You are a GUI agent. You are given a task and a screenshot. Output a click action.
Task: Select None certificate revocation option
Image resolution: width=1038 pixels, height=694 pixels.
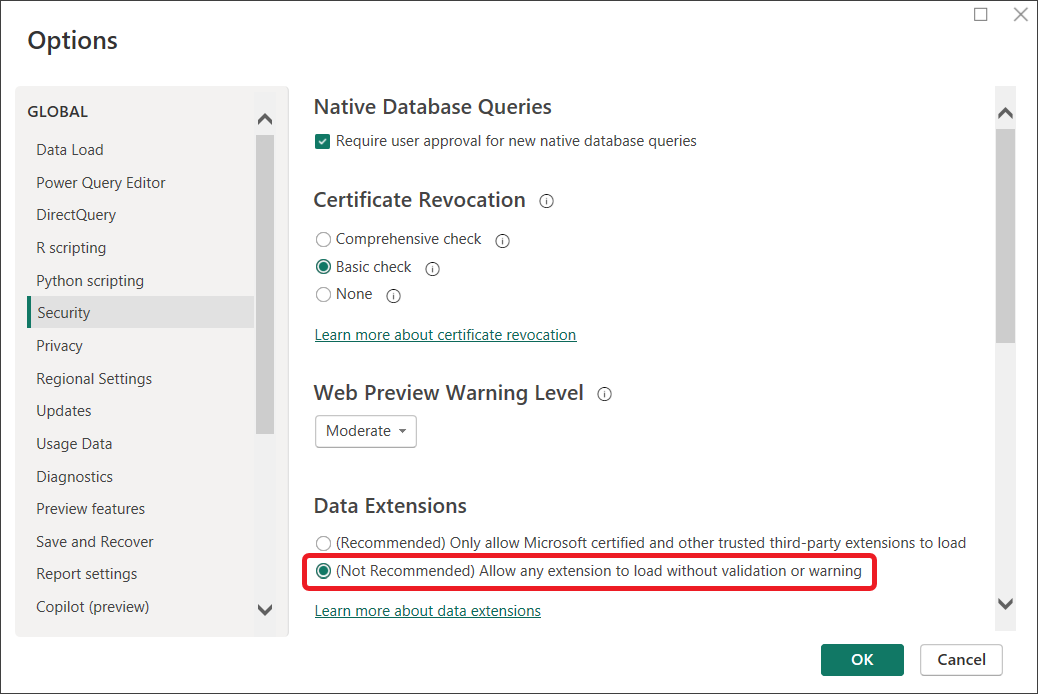click(x=323, y=295)
